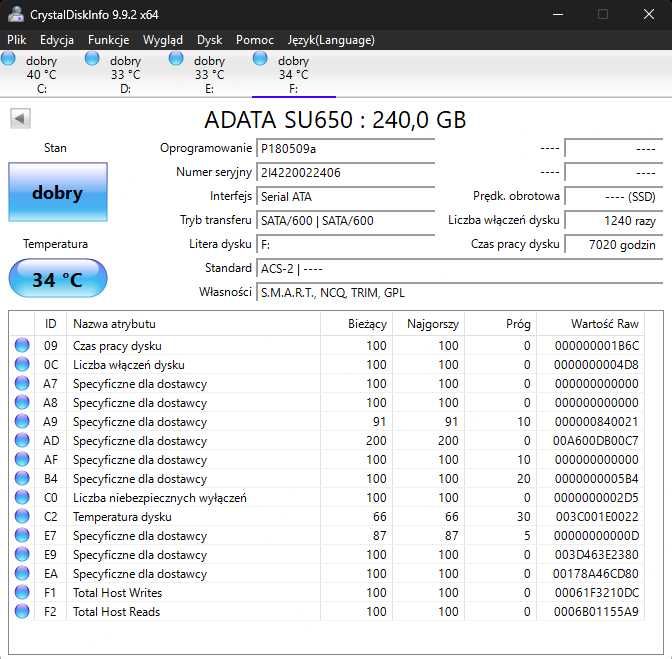Select raw value 0006B01155A9
Viewport: 672px width, 659px height.
click(596, 611)
